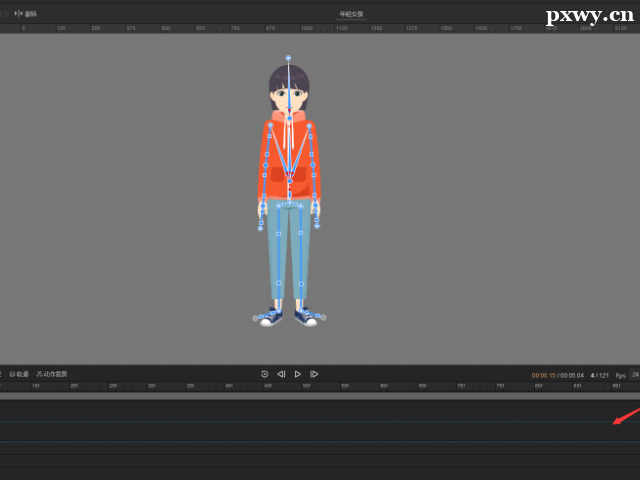Step to the next frame
Viewport: 640px width, 480px height.
(314, 374)
